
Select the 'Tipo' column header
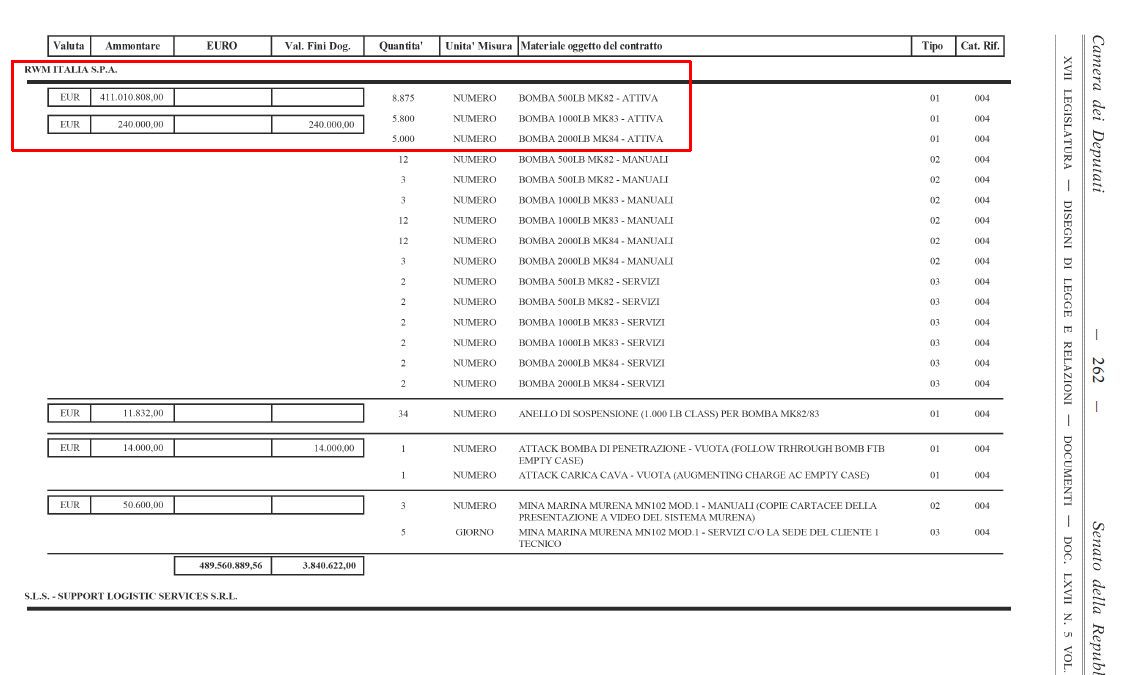(932, 46)
